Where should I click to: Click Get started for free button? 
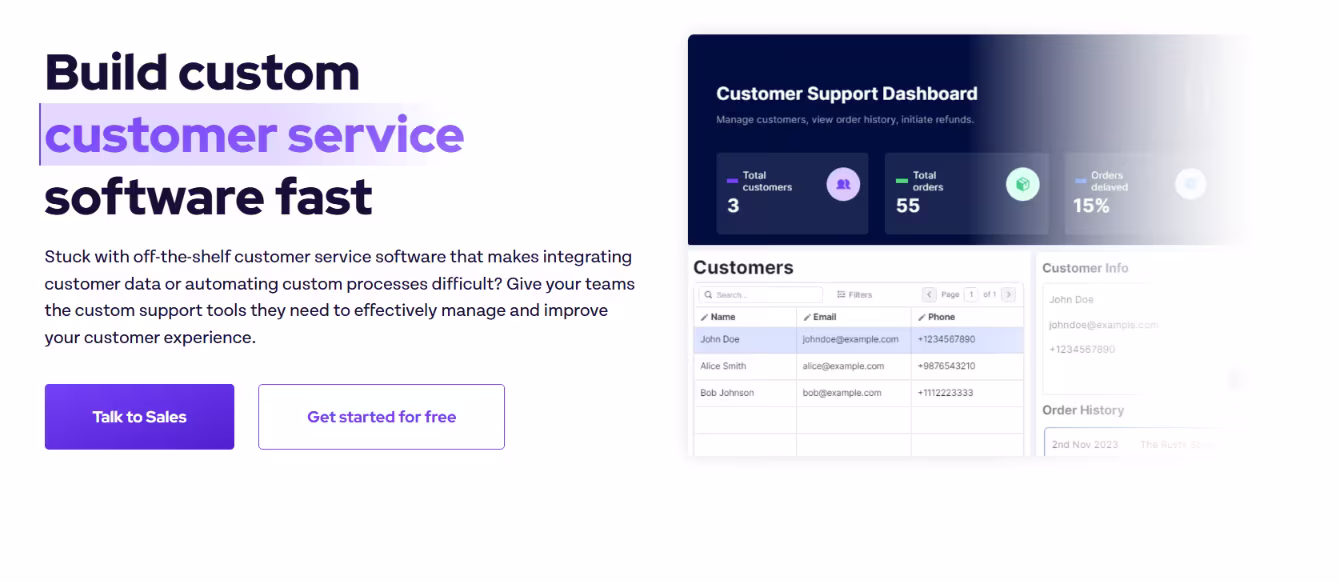pos(381,417)
